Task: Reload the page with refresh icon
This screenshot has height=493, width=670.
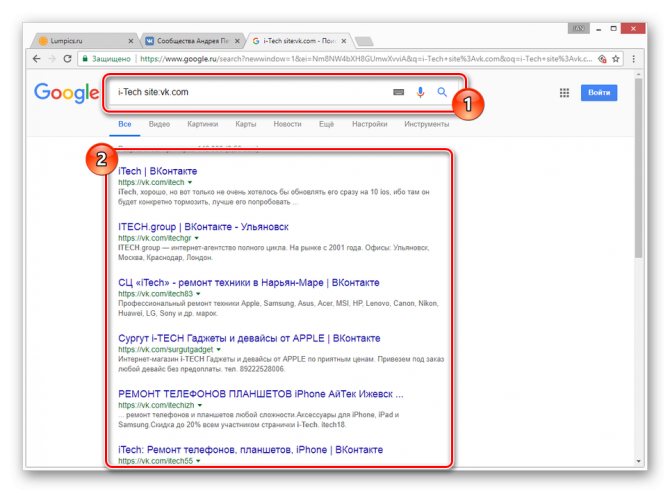Action: 67,59
